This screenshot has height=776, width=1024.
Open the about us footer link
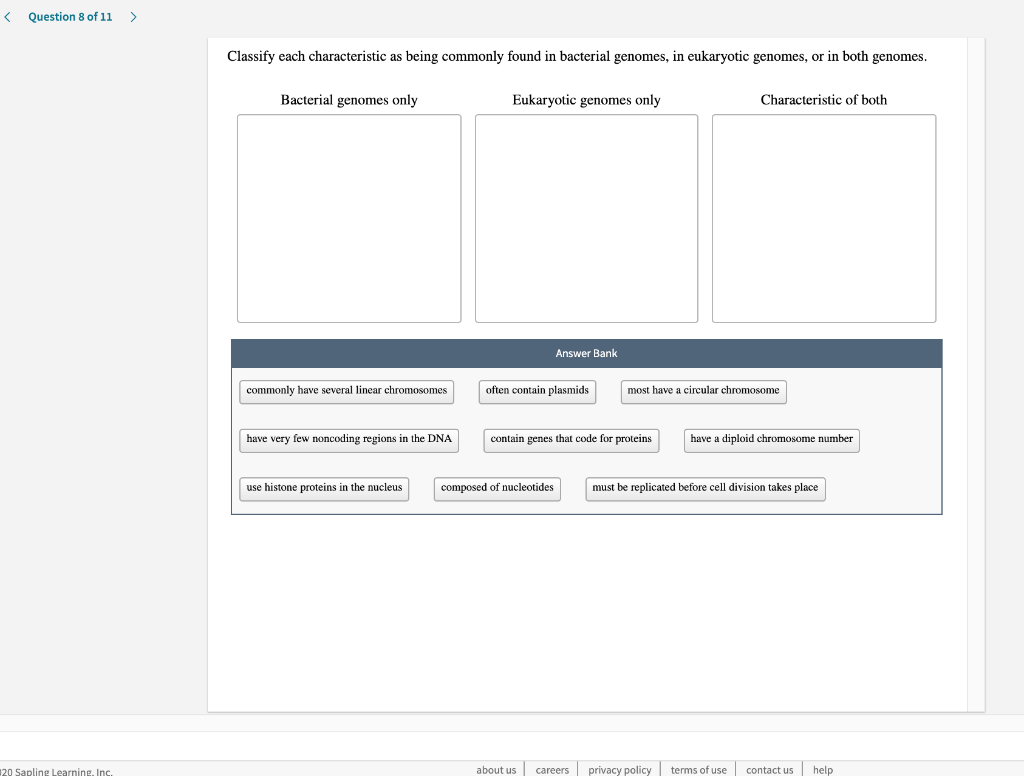click(x=496, y=770)
